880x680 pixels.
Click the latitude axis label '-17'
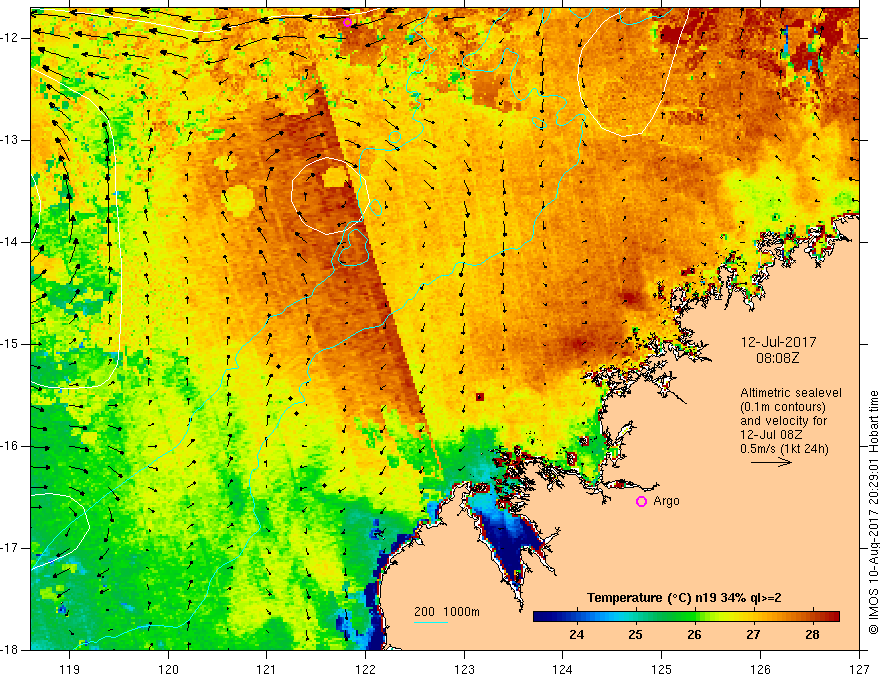11,548
